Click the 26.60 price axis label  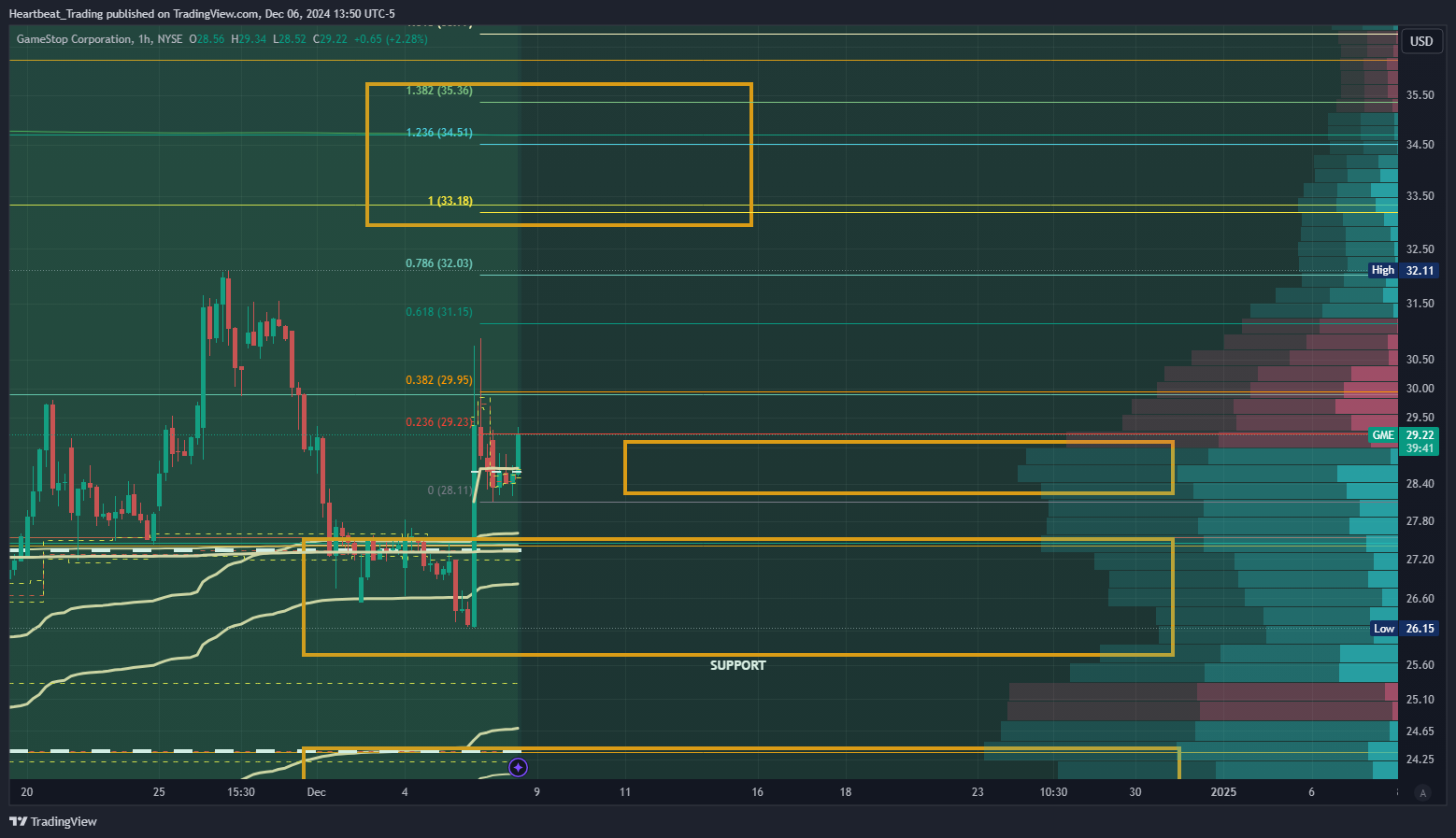[1420, 599]
